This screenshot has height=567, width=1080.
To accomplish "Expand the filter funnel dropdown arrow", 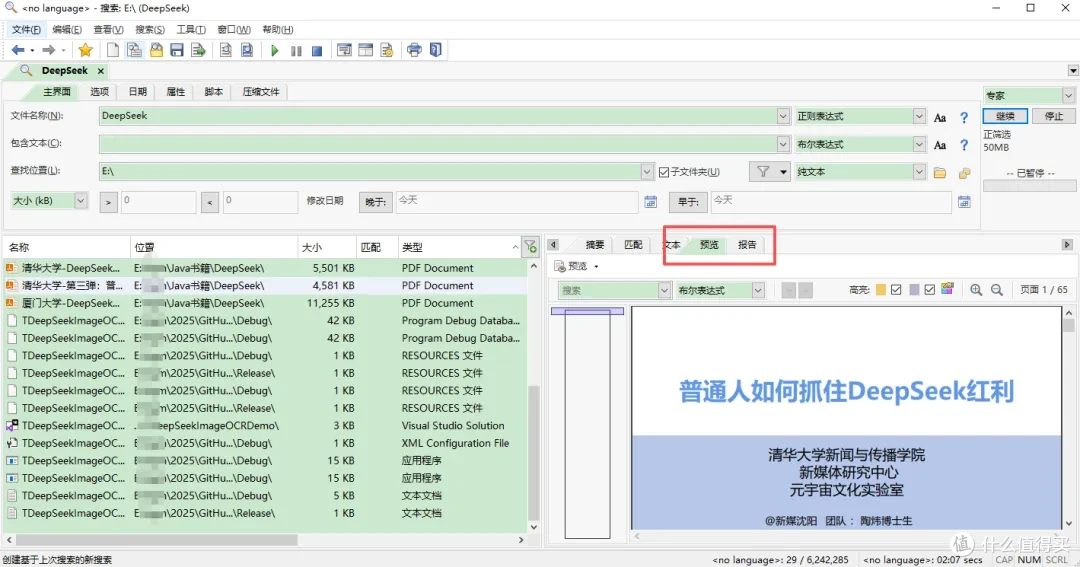I will point(783,172).
